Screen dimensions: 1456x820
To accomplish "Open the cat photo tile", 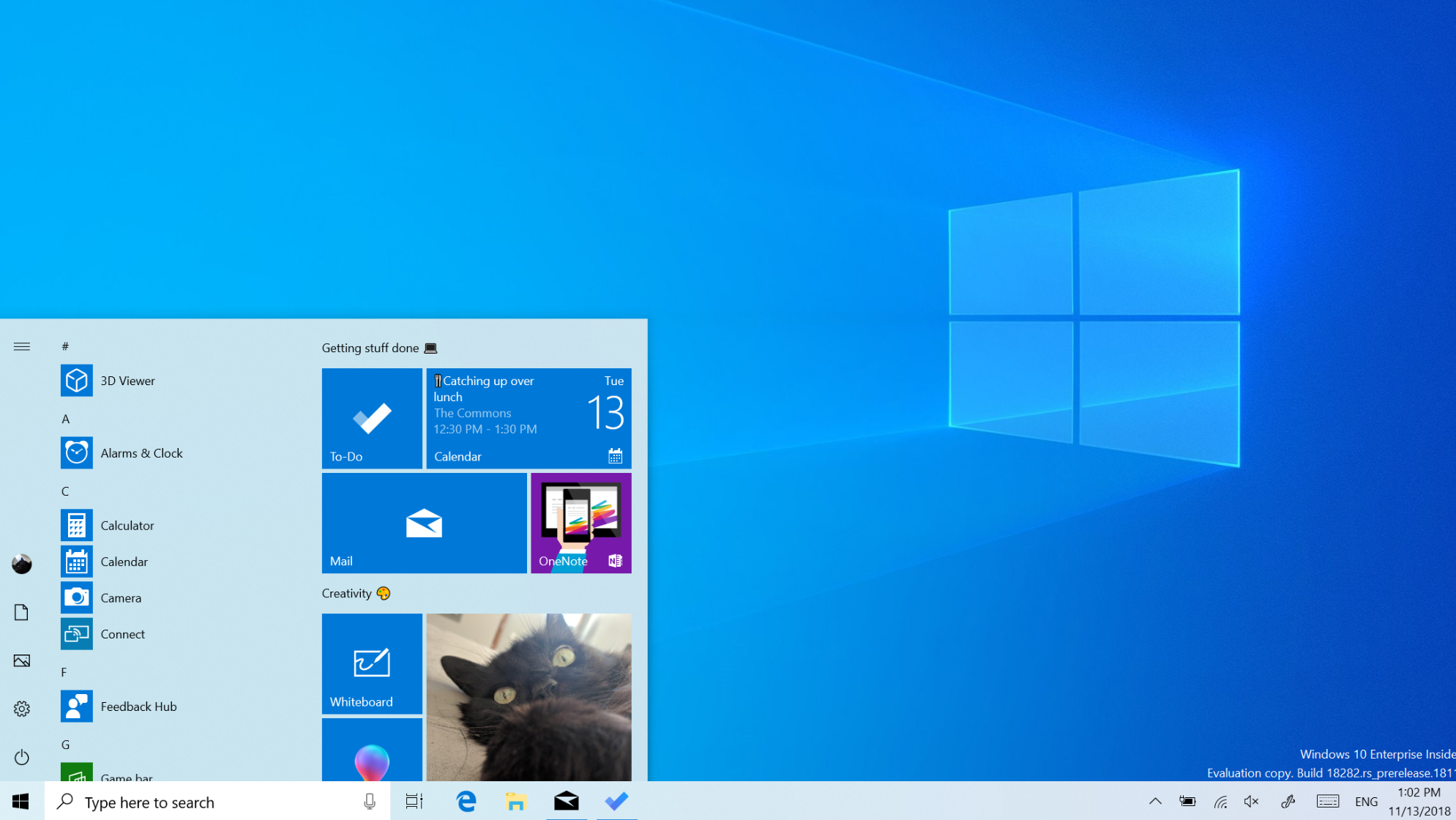I will pyautogui.click(x=529, y=696).
